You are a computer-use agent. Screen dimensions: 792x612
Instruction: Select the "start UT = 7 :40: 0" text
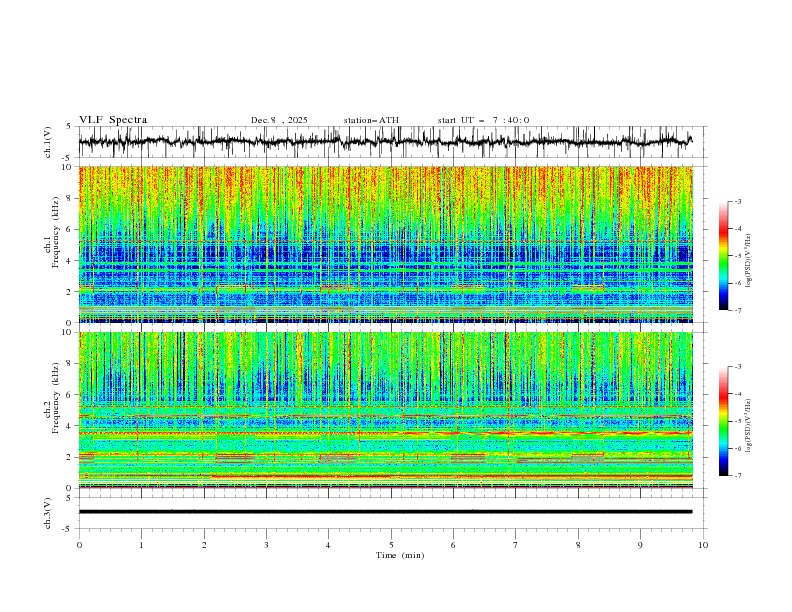[x=483, y=120]
